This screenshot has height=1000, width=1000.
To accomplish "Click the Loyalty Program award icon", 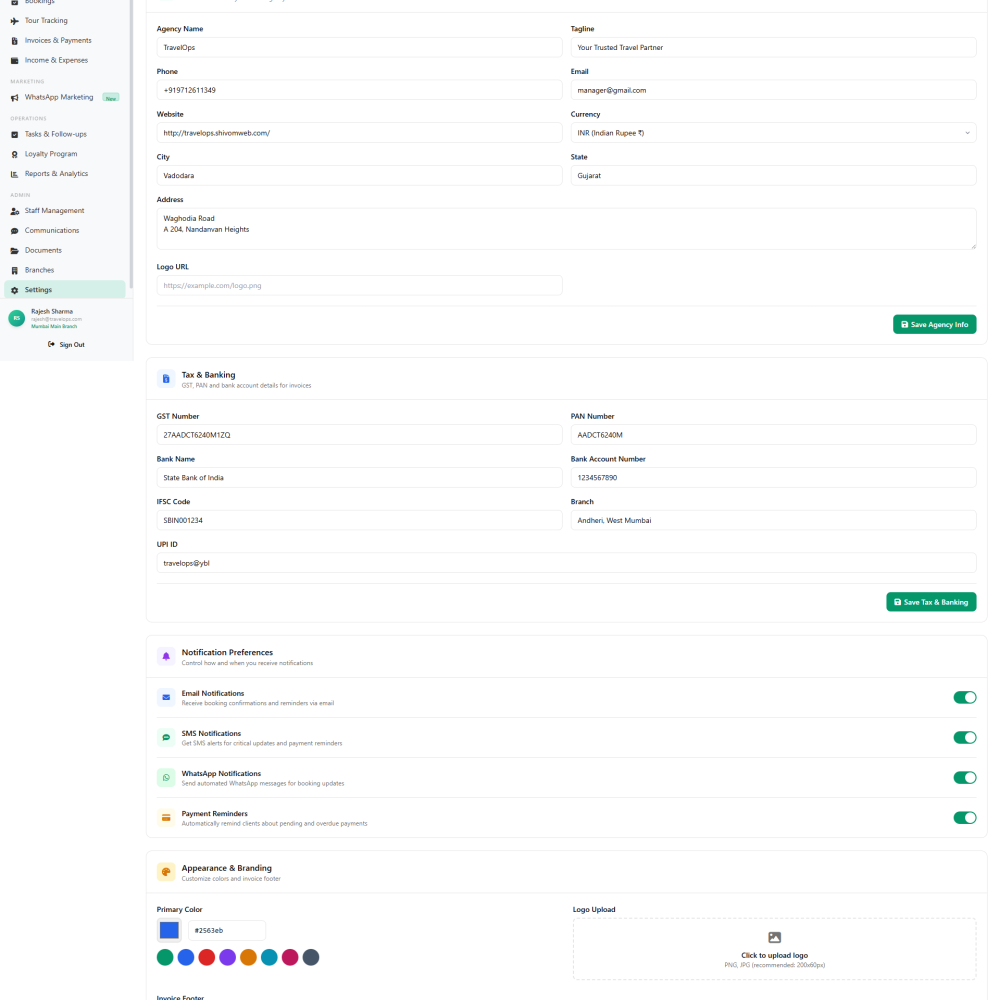I will click(15, 154).
